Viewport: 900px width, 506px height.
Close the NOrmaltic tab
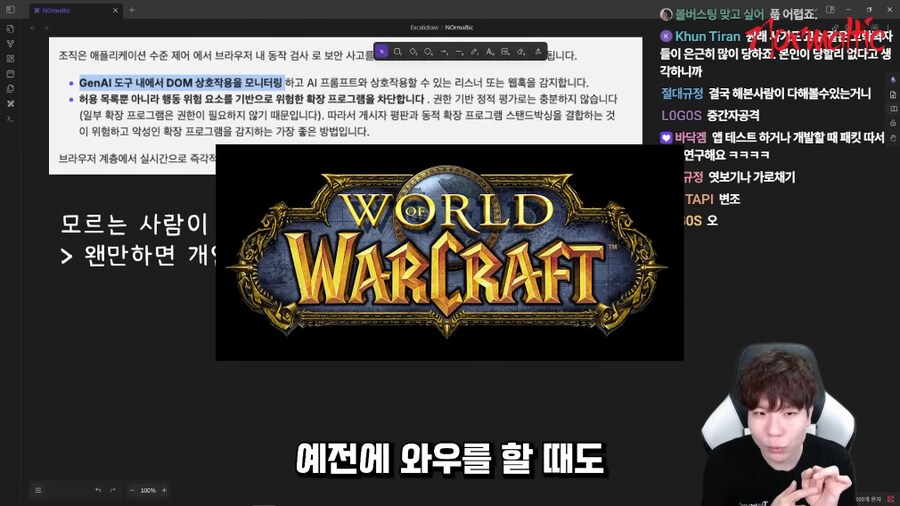pyautogui.click(x=115, y=10)
